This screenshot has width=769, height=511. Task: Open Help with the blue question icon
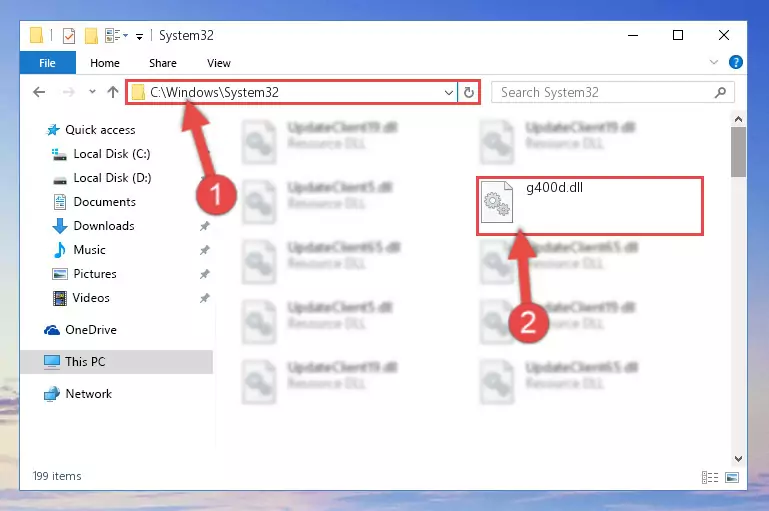pos(736,62)
